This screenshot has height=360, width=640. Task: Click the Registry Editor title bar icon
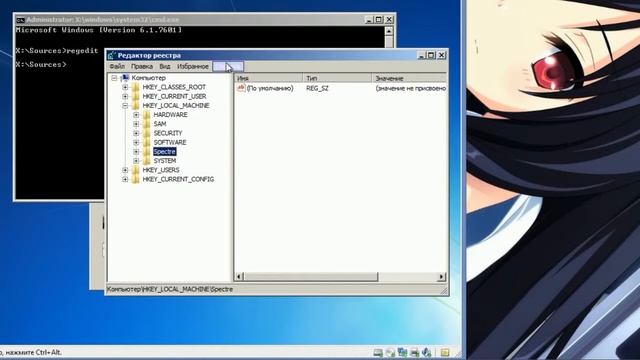[112, 55]
